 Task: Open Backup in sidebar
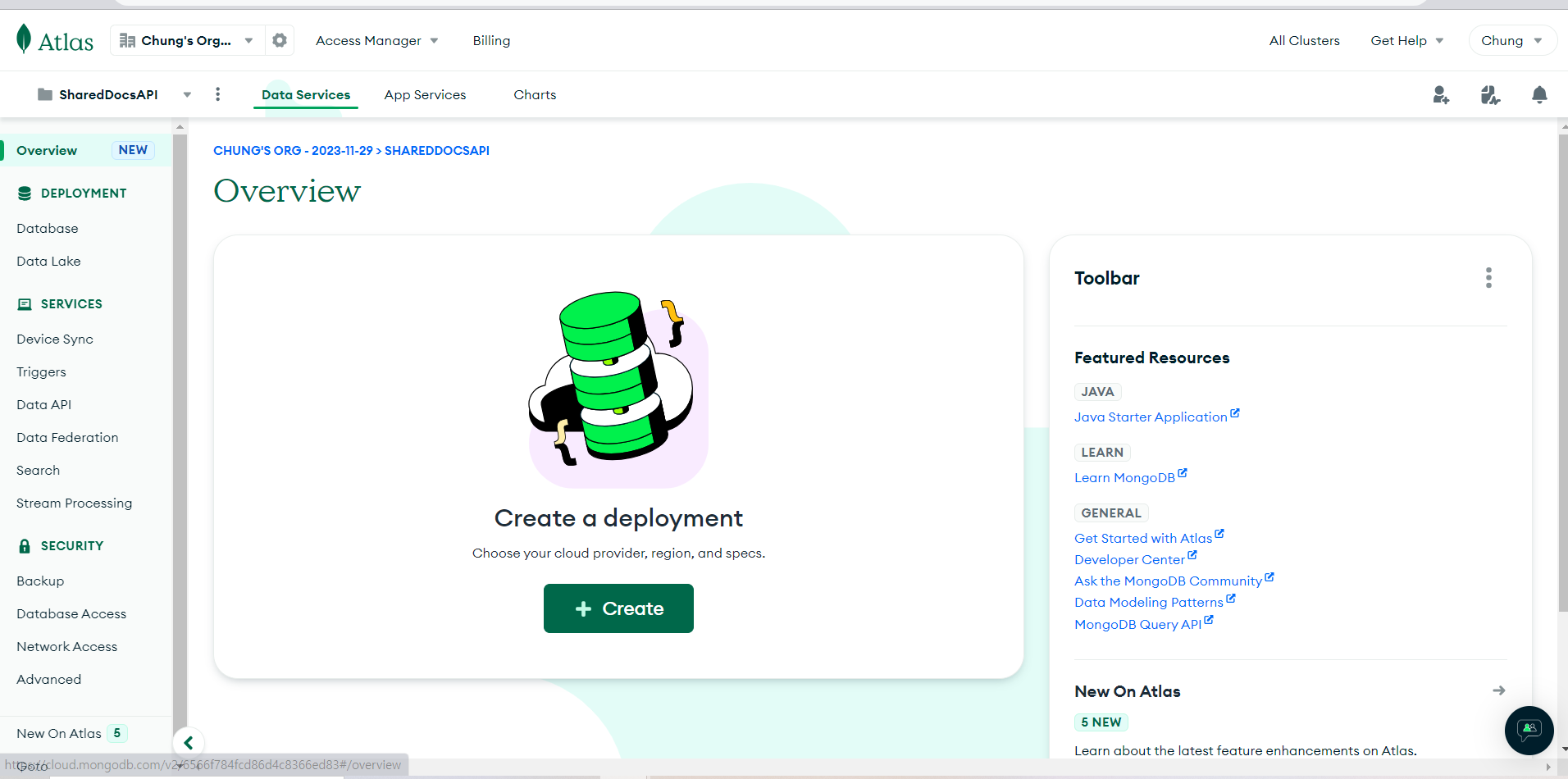40,581
